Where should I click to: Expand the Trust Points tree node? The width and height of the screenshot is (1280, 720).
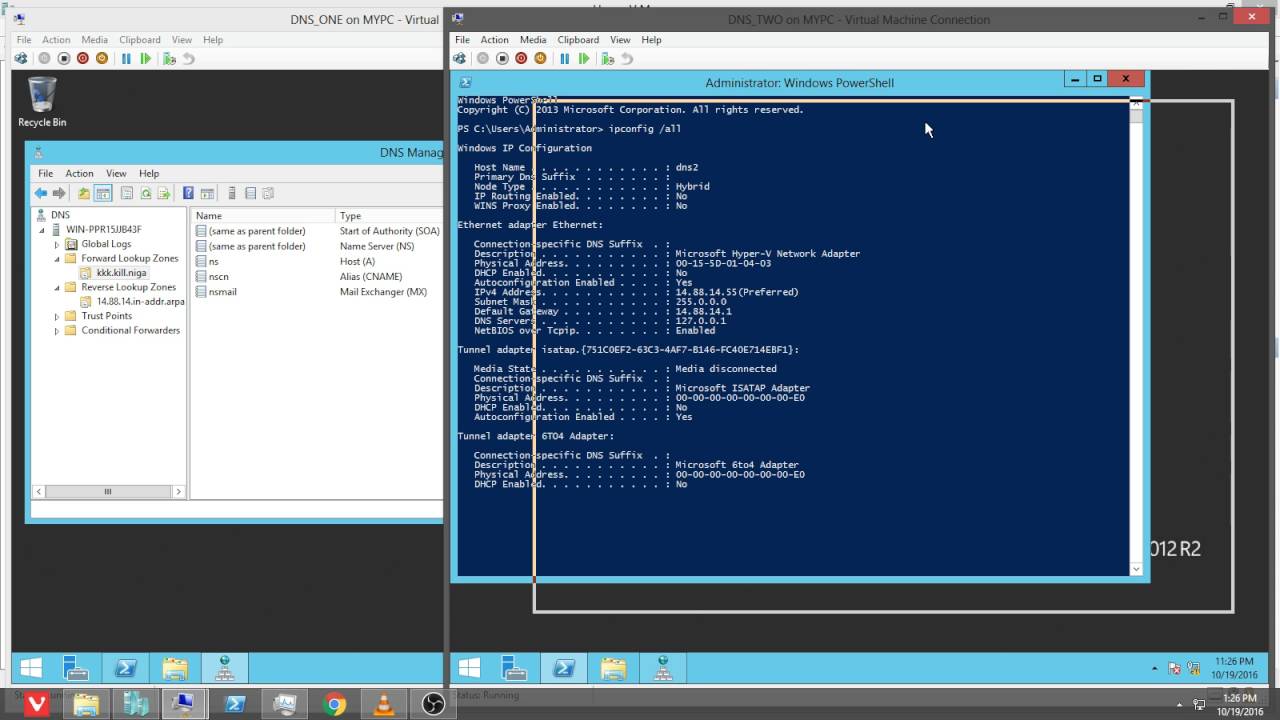57,316
